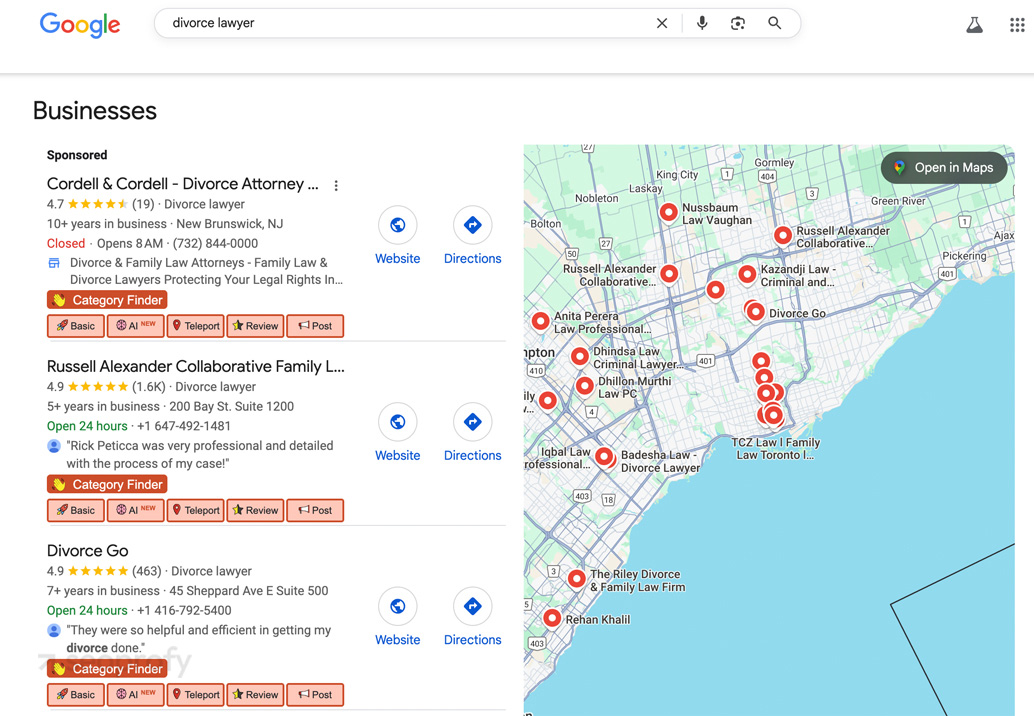Select Badesha Law Divorce Lawyer map pin
Screen dimensions: 1034x716
[x=604, y=456]
